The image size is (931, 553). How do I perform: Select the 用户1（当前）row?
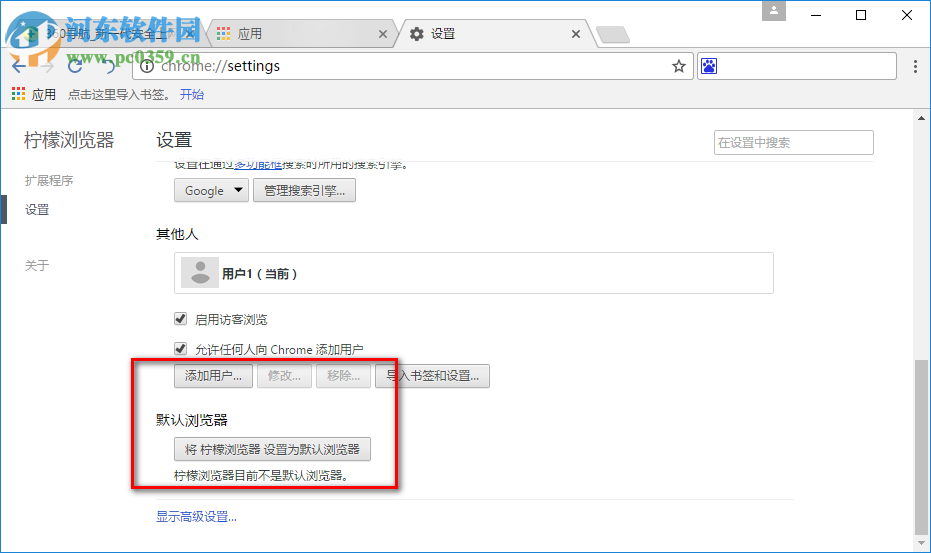[x=474, y=273]
